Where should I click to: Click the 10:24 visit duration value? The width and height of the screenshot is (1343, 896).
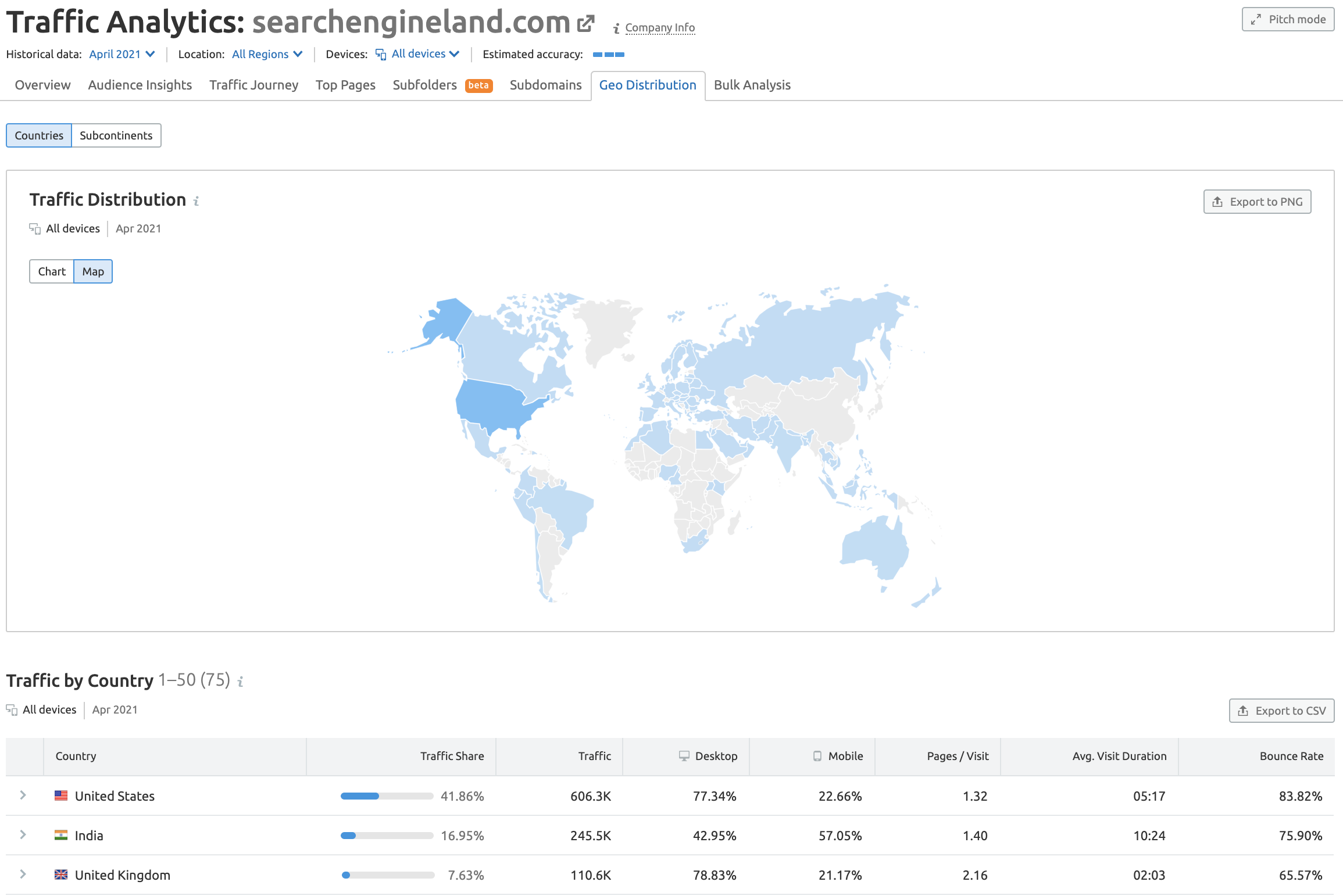[1149, 836]
